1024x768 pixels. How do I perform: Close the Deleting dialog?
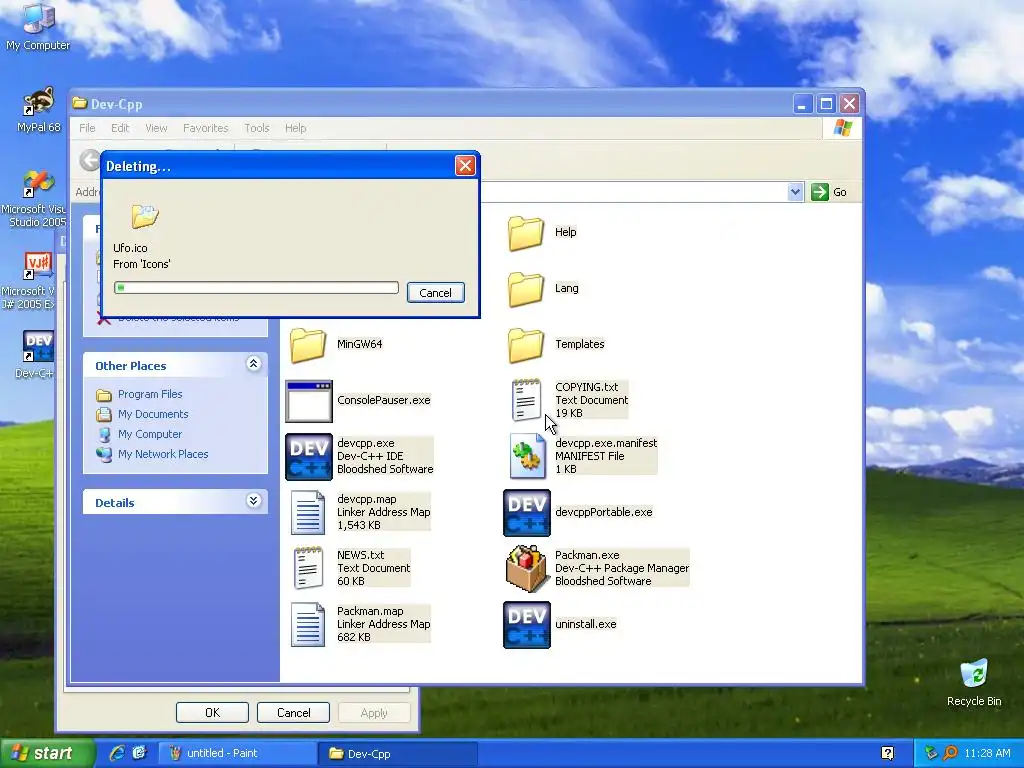click(x=465, y=166)
